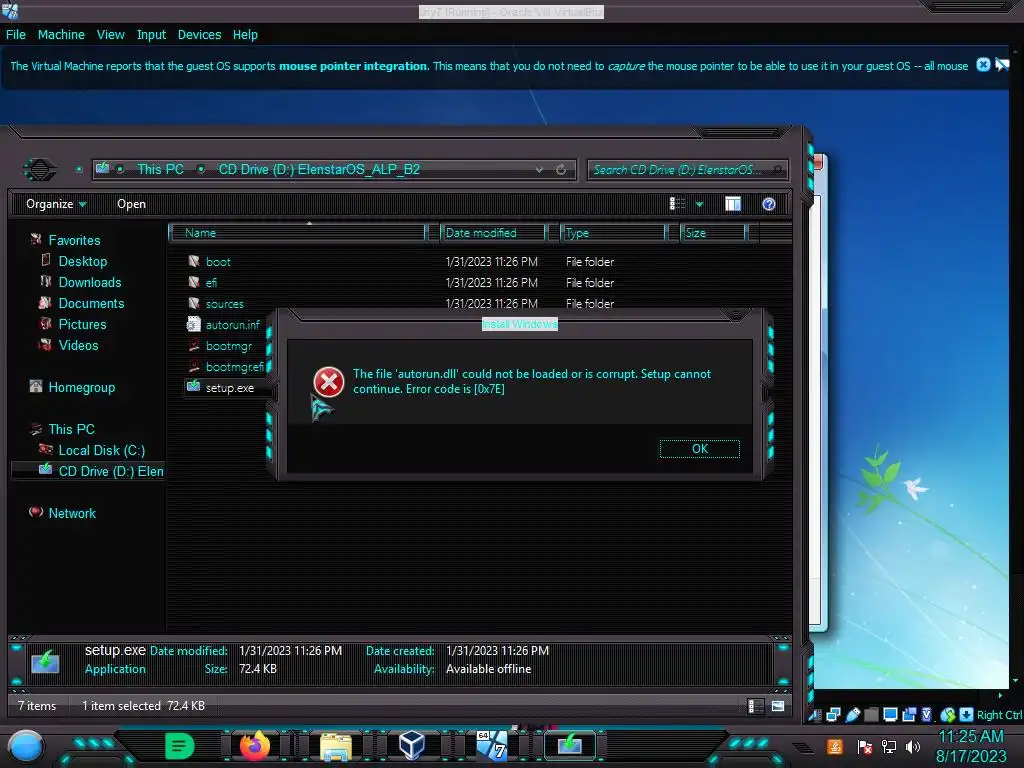Click the boot folder icon

[193, 261]
